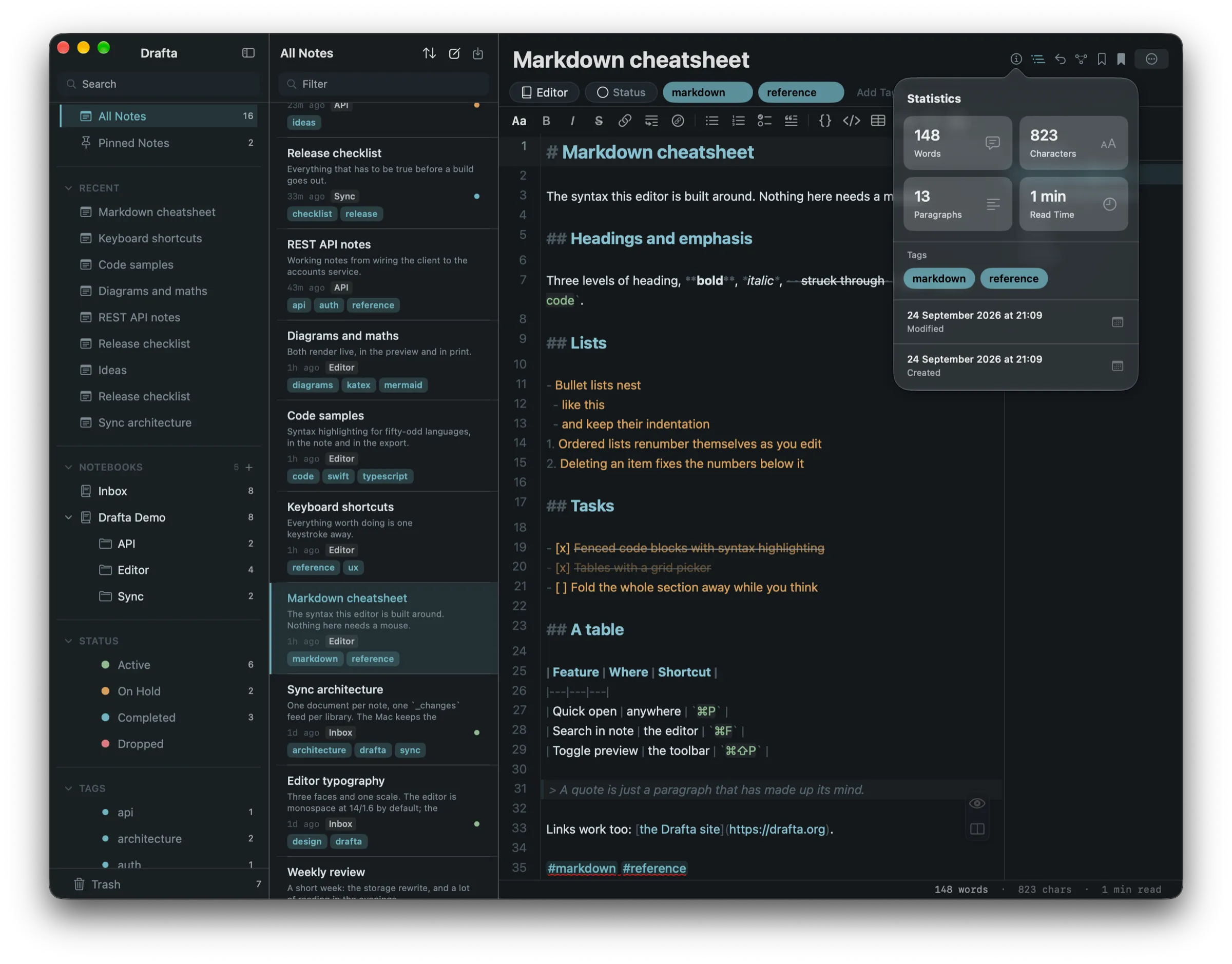Open the outline list icon in the note header

(1038, 59)
